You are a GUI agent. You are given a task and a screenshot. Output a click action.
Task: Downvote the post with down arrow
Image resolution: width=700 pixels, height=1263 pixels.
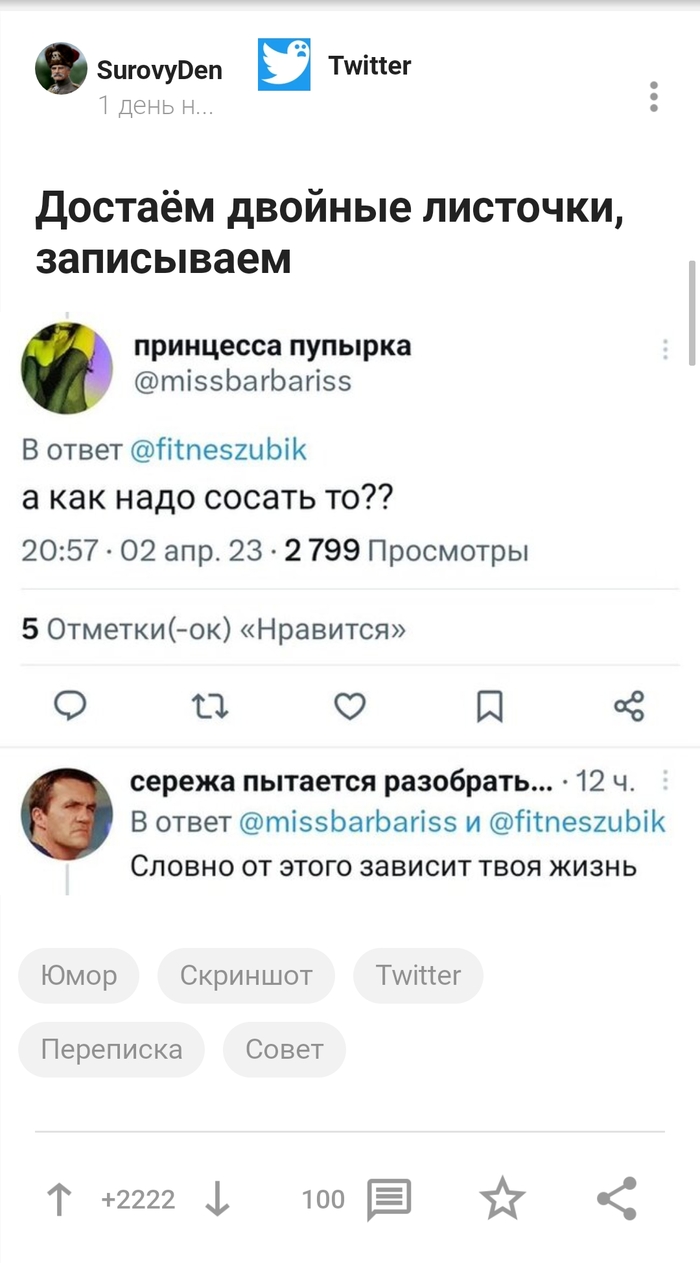point(217,1198)
